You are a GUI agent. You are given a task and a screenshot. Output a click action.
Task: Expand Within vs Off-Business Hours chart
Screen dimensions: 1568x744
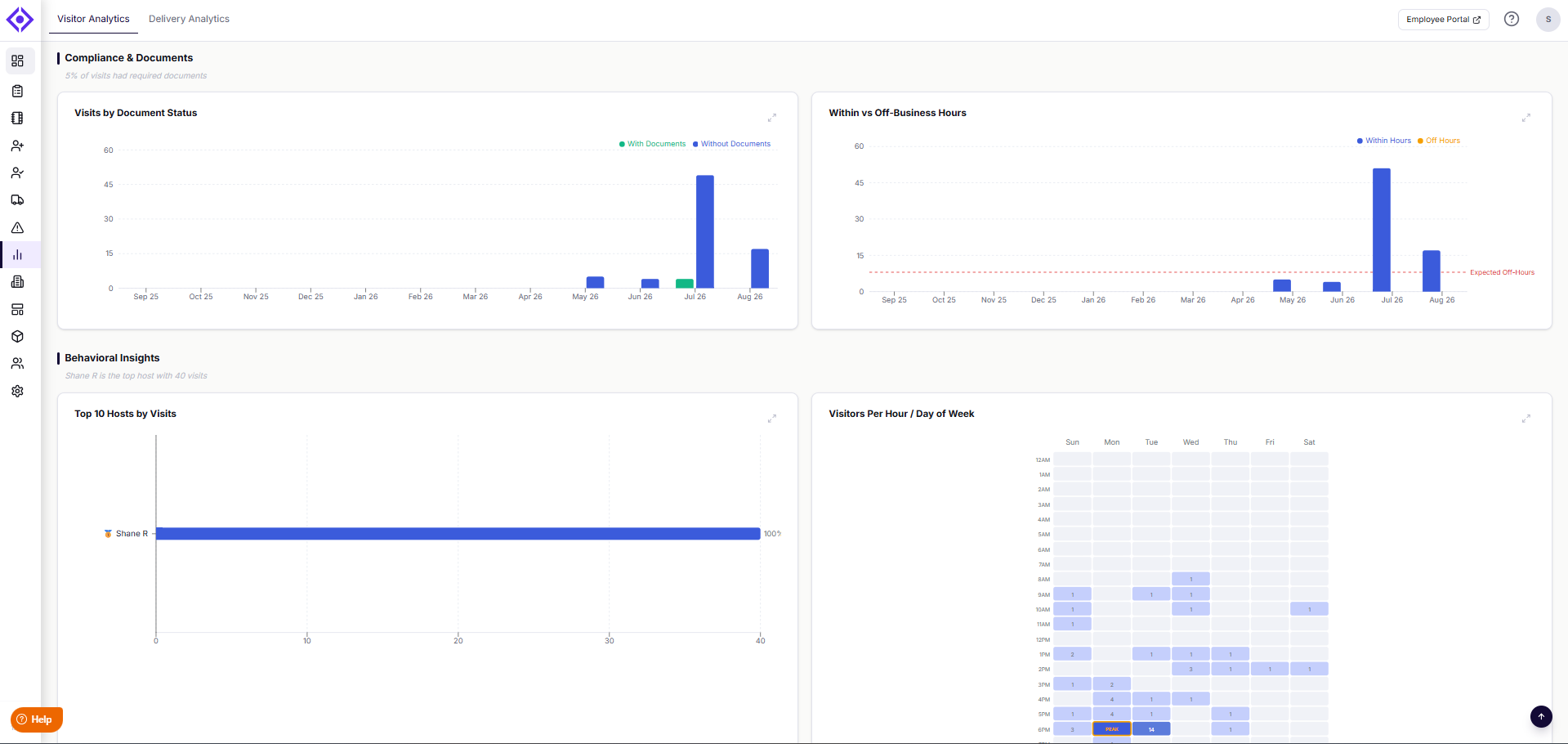pos(1526,118)
